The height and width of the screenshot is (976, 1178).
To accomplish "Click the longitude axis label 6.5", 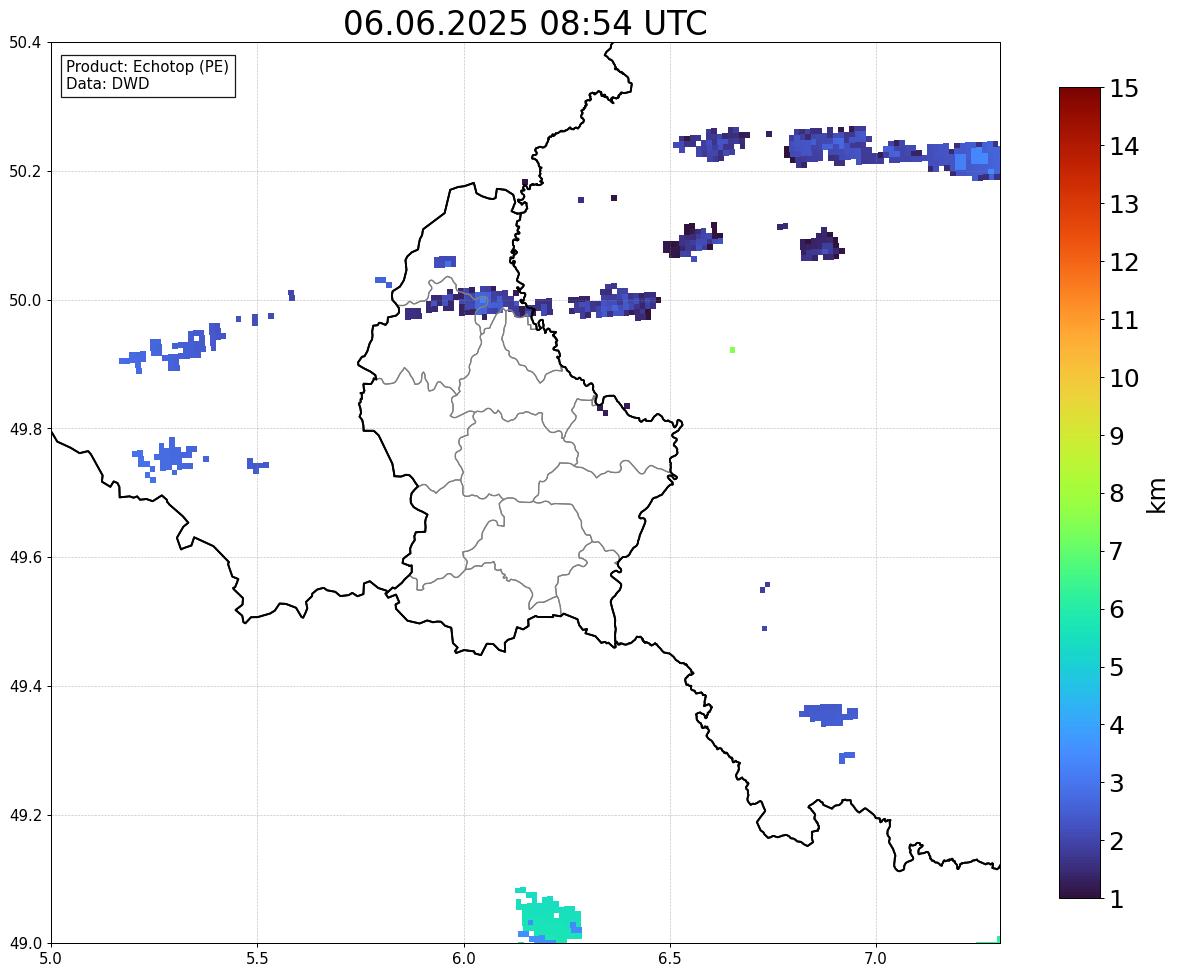I will (670, 959).
